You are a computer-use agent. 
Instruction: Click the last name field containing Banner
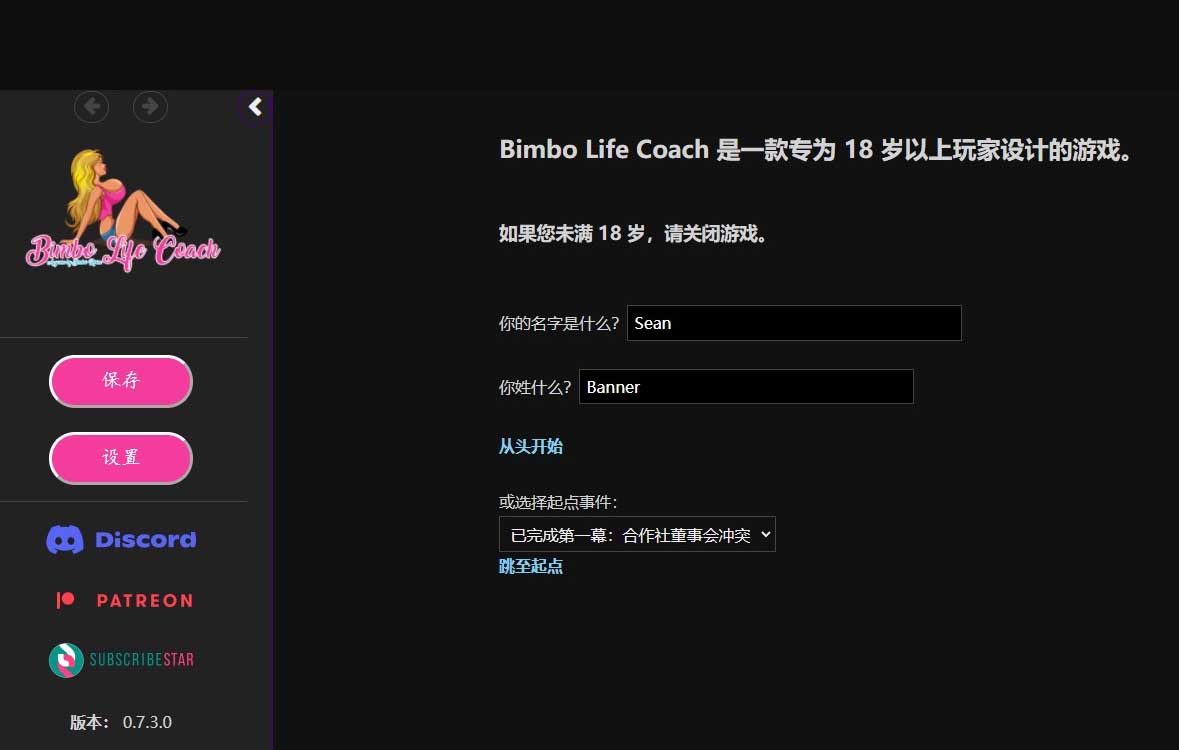coord(746,386)
